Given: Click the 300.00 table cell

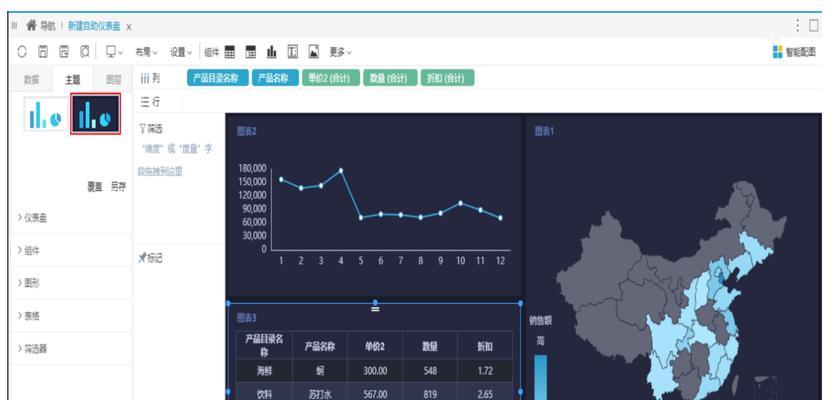Looking at the screenshot, I should (x=375, y=371).
